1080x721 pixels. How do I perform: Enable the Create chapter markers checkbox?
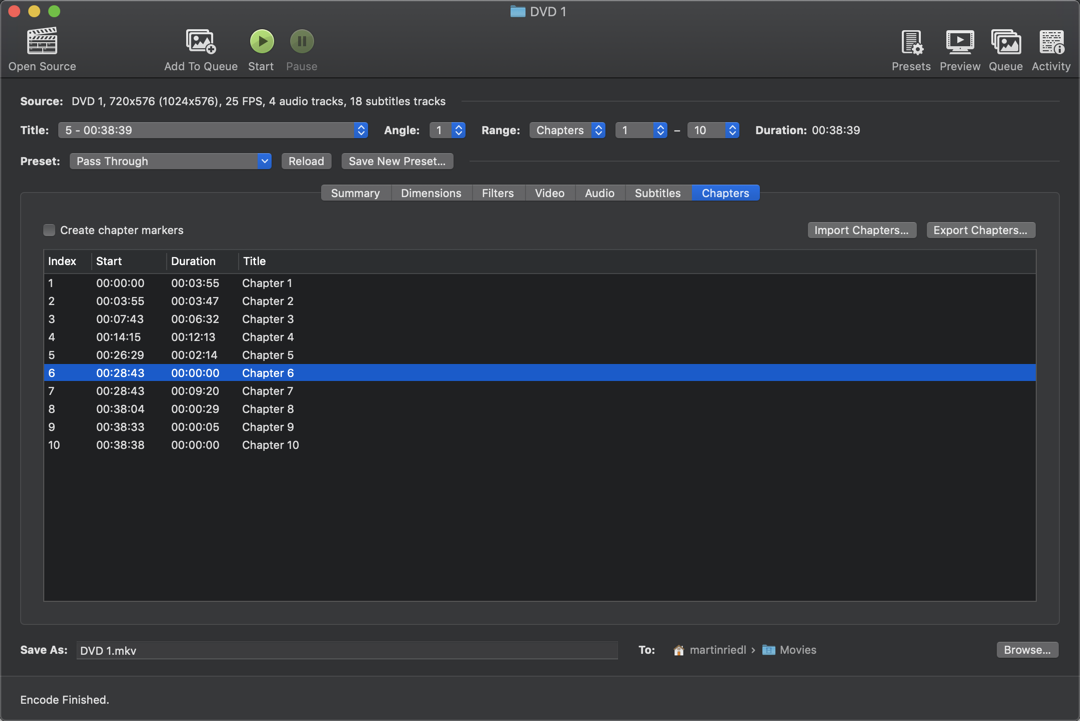coord(48,230)
